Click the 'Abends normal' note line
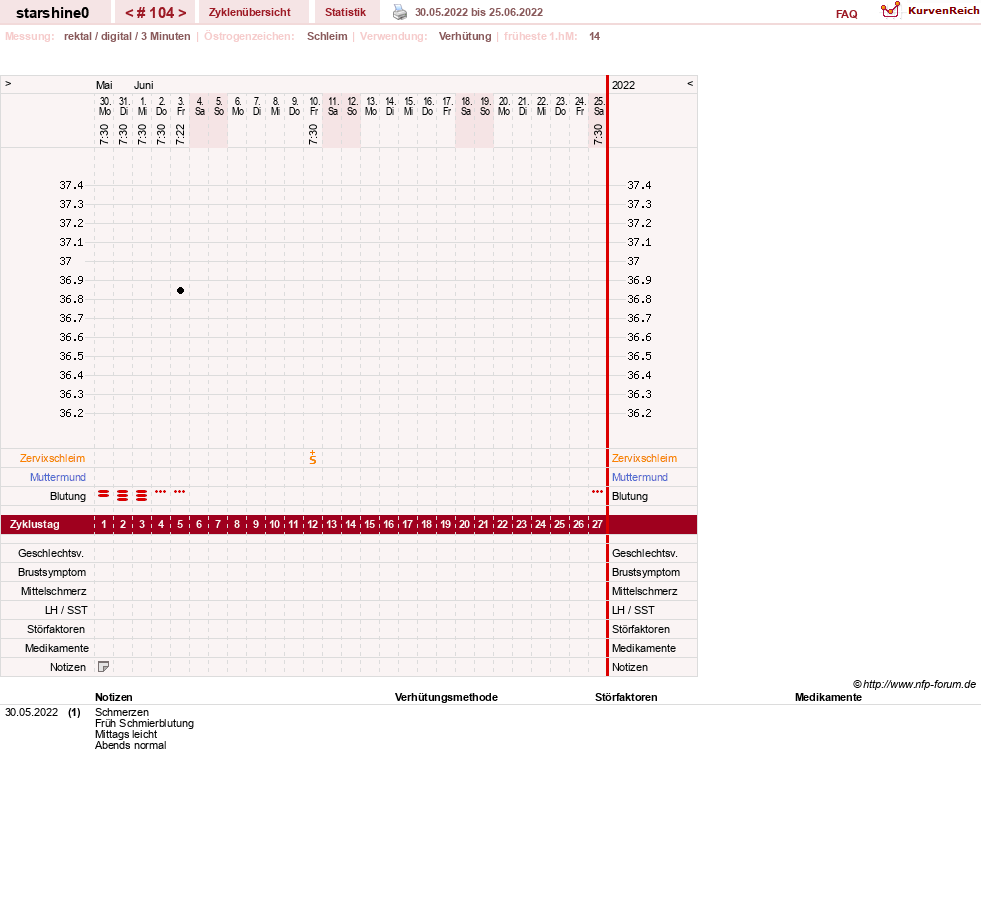Viewport: 981px width, 899px height. (x=130, y=745)
